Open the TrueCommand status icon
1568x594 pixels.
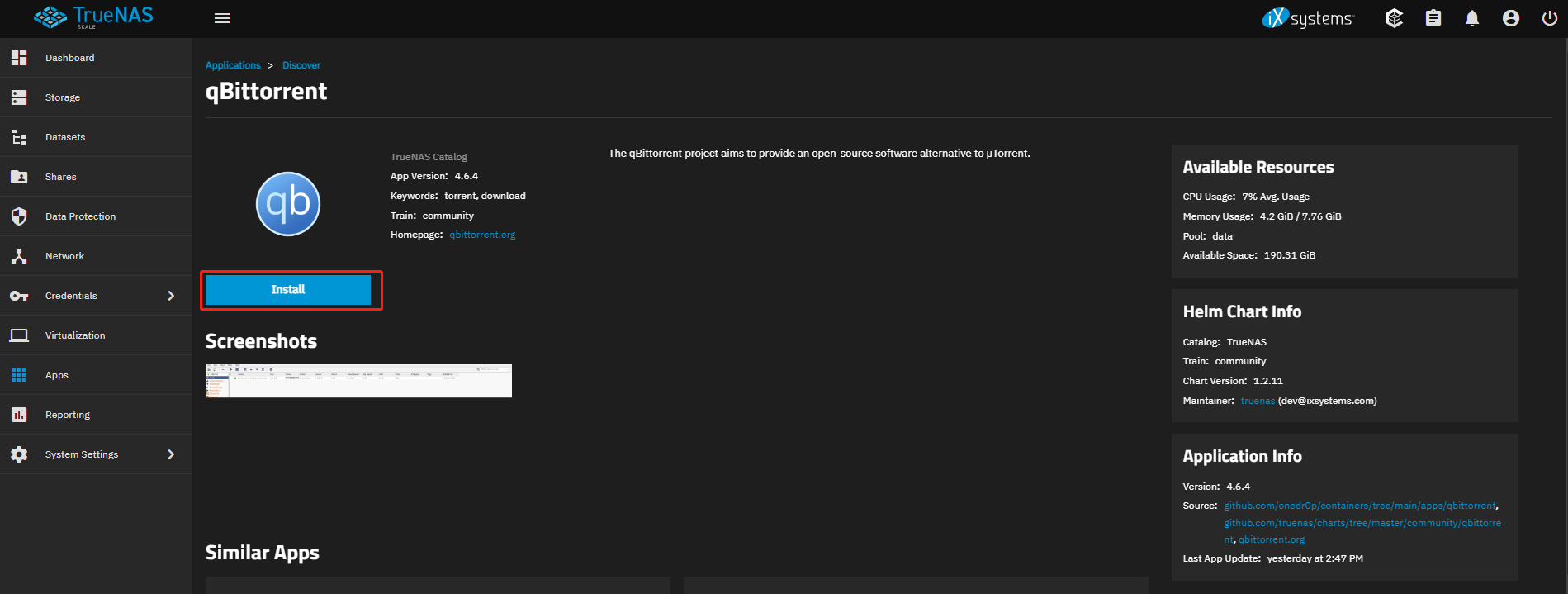1394,18
